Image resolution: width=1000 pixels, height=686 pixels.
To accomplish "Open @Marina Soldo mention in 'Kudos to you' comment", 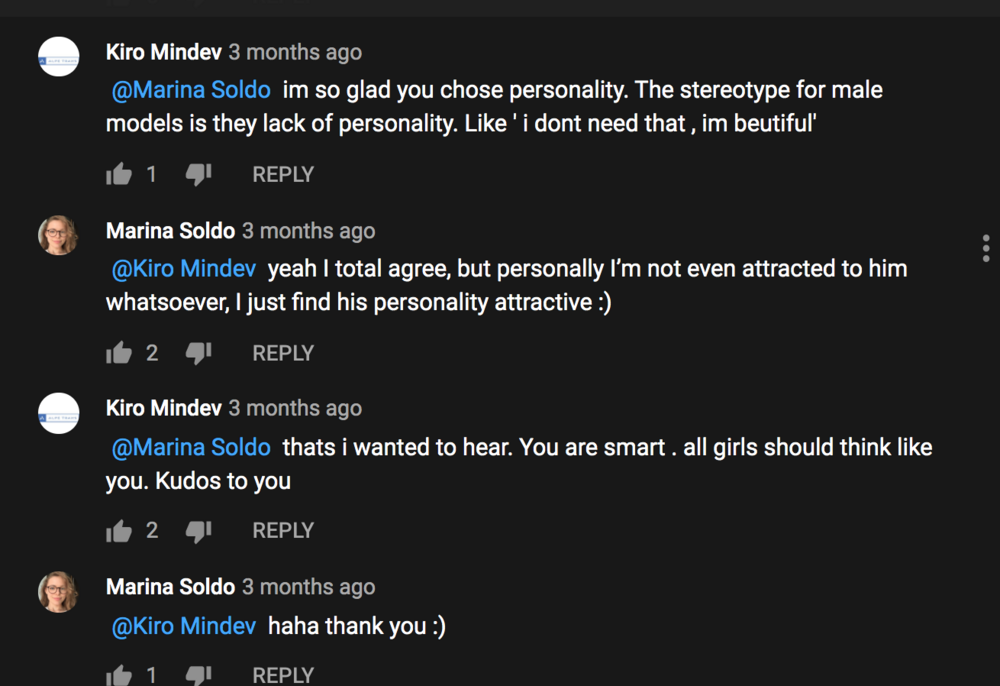I will pyautogui.click(x=191, y=447).
